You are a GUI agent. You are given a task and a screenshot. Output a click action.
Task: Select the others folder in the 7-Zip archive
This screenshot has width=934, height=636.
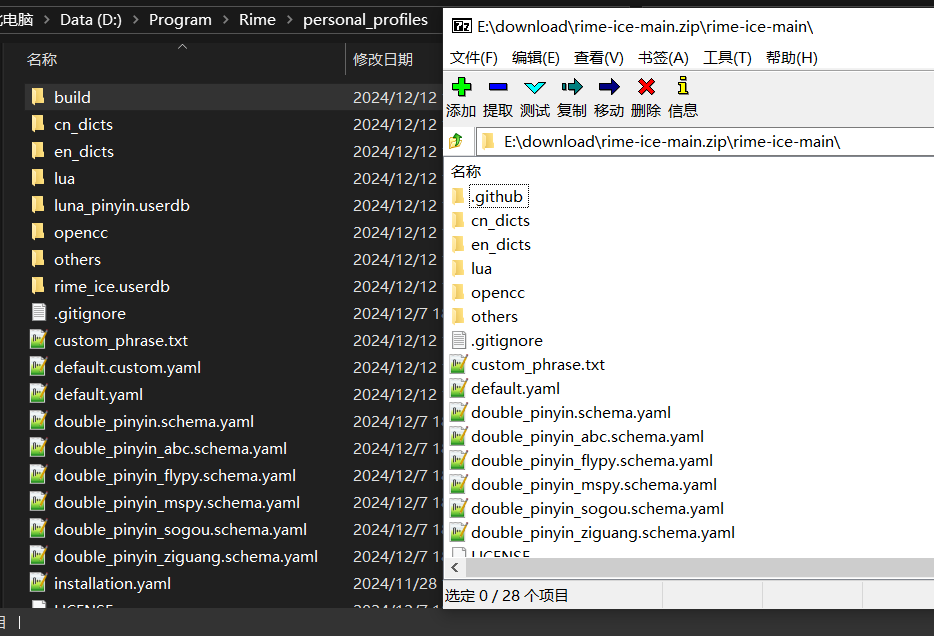(494, 317)
